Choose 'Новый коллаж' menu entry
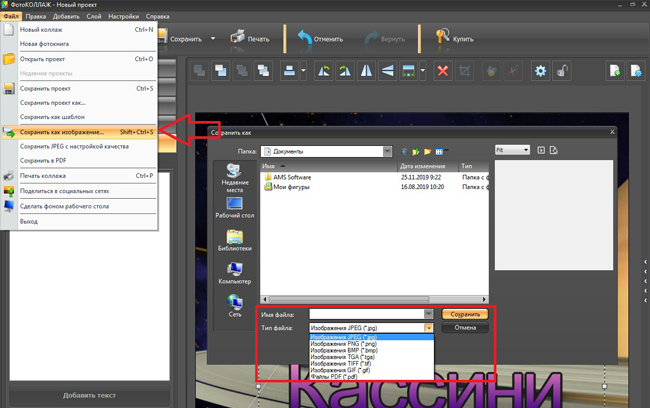This screenshot has width=650, height=408. (x=79, y=29)
